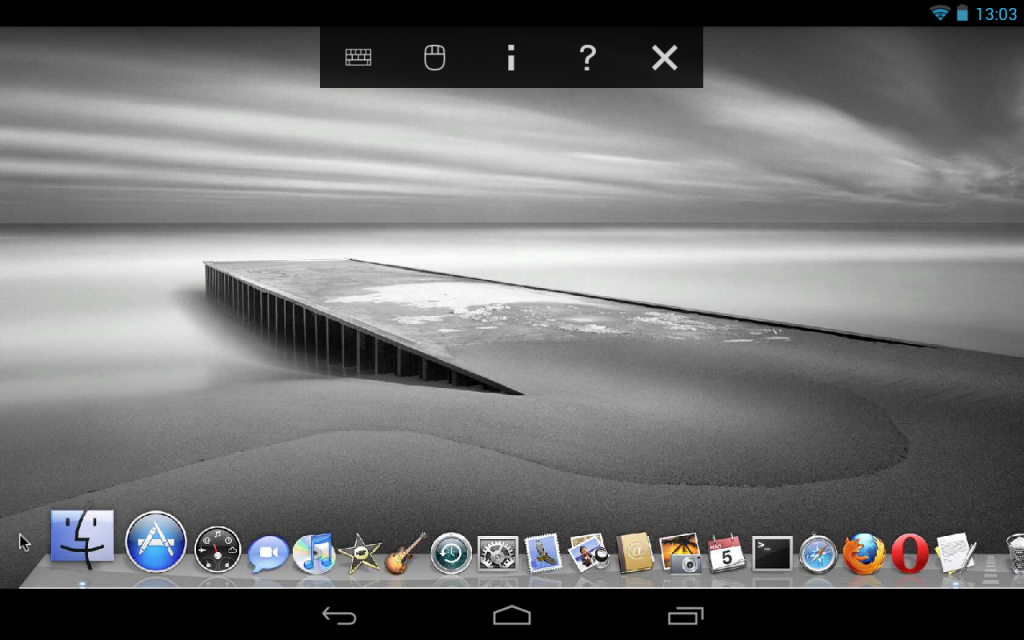Open the Opera browser

click(909, 553)
